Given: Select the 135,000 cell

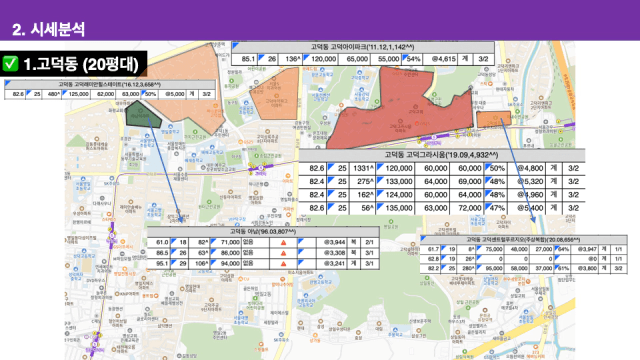Looking at the screenshot, I should 395,208.
